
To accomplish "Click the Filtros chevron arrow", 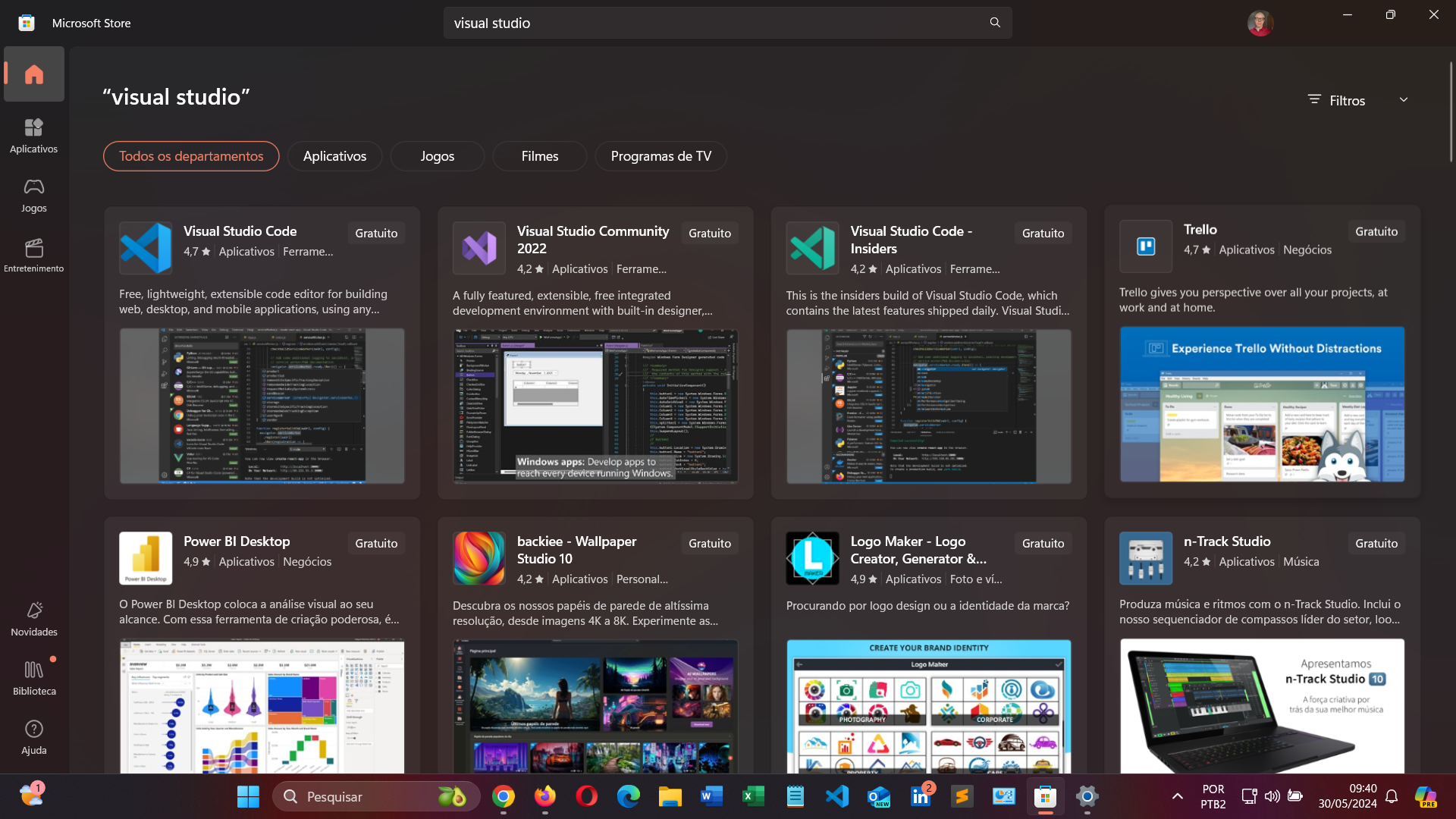I will tap(1404, 100).
